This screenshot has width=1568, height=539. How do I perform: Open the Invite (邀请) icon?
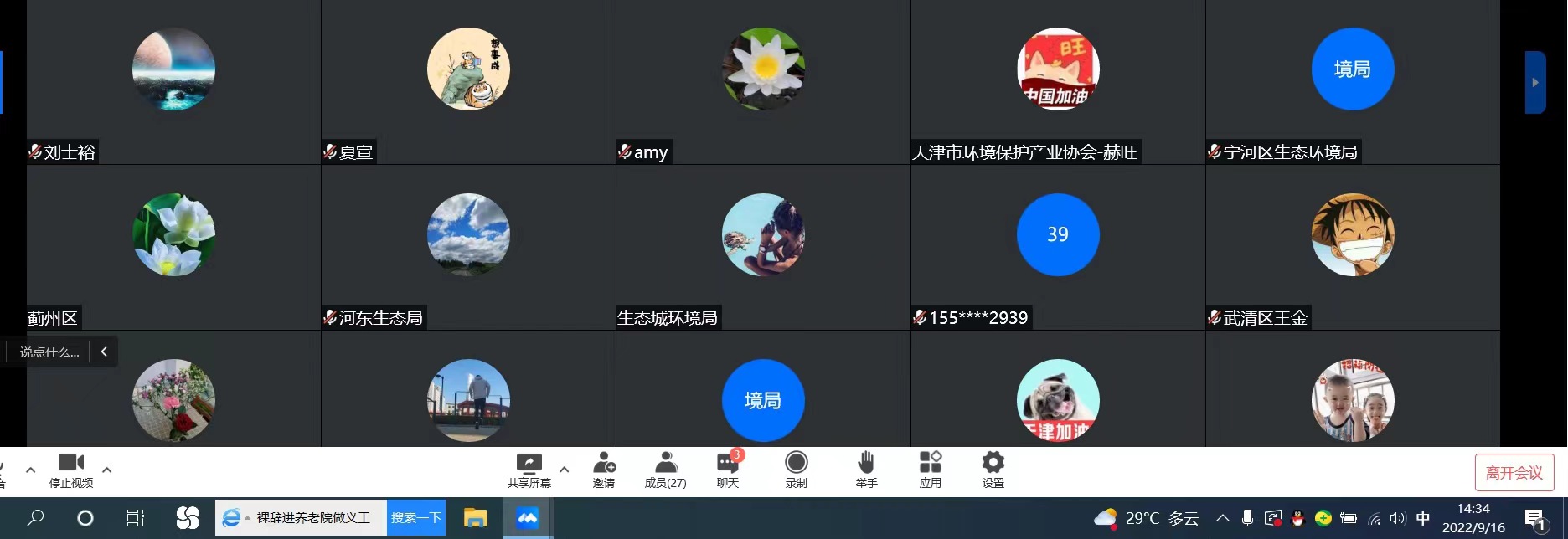(x=604, y=470)
